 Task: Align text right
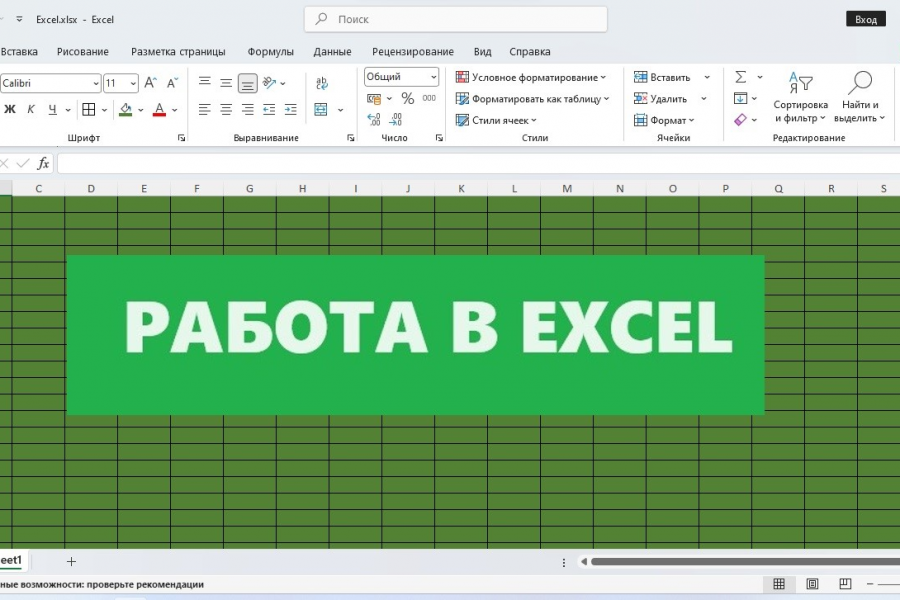point(247,109)
